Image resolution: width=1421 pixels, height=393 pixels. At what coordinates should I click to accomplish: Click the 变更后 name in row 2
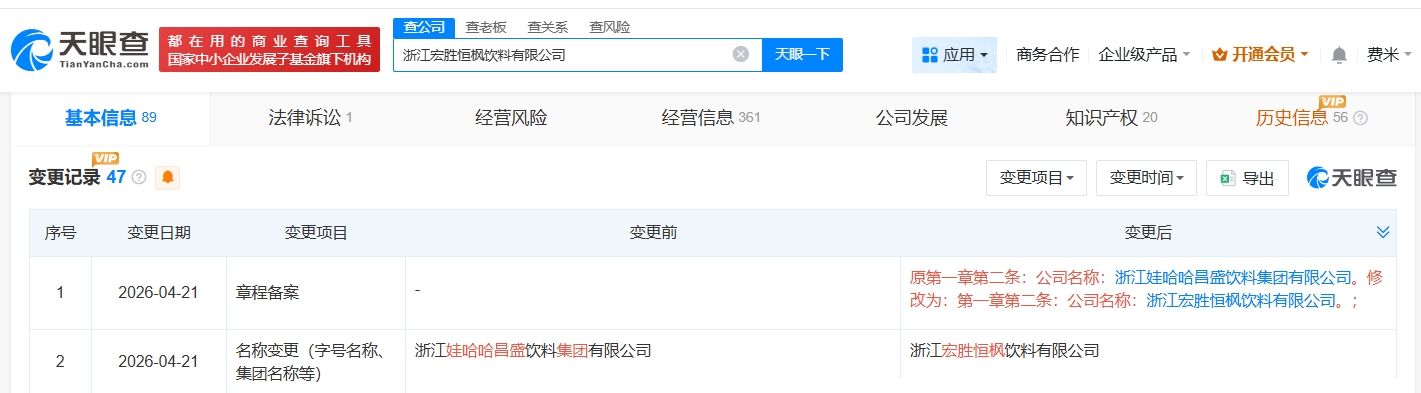(1004, 351)
